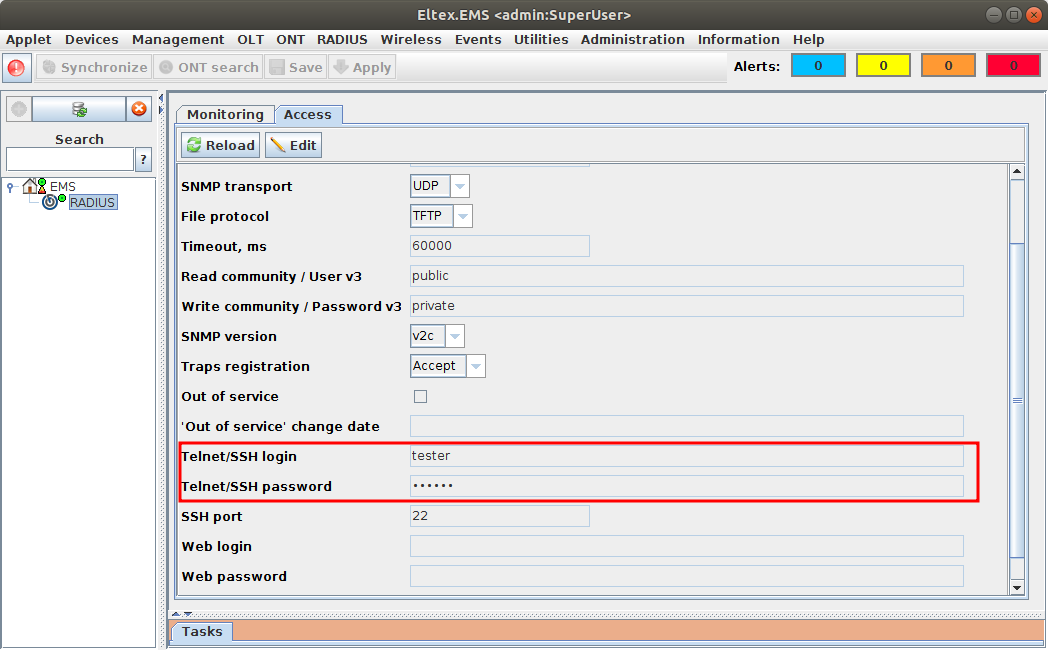
Task: Click the Save toolbar button
Action: (296, 67)
